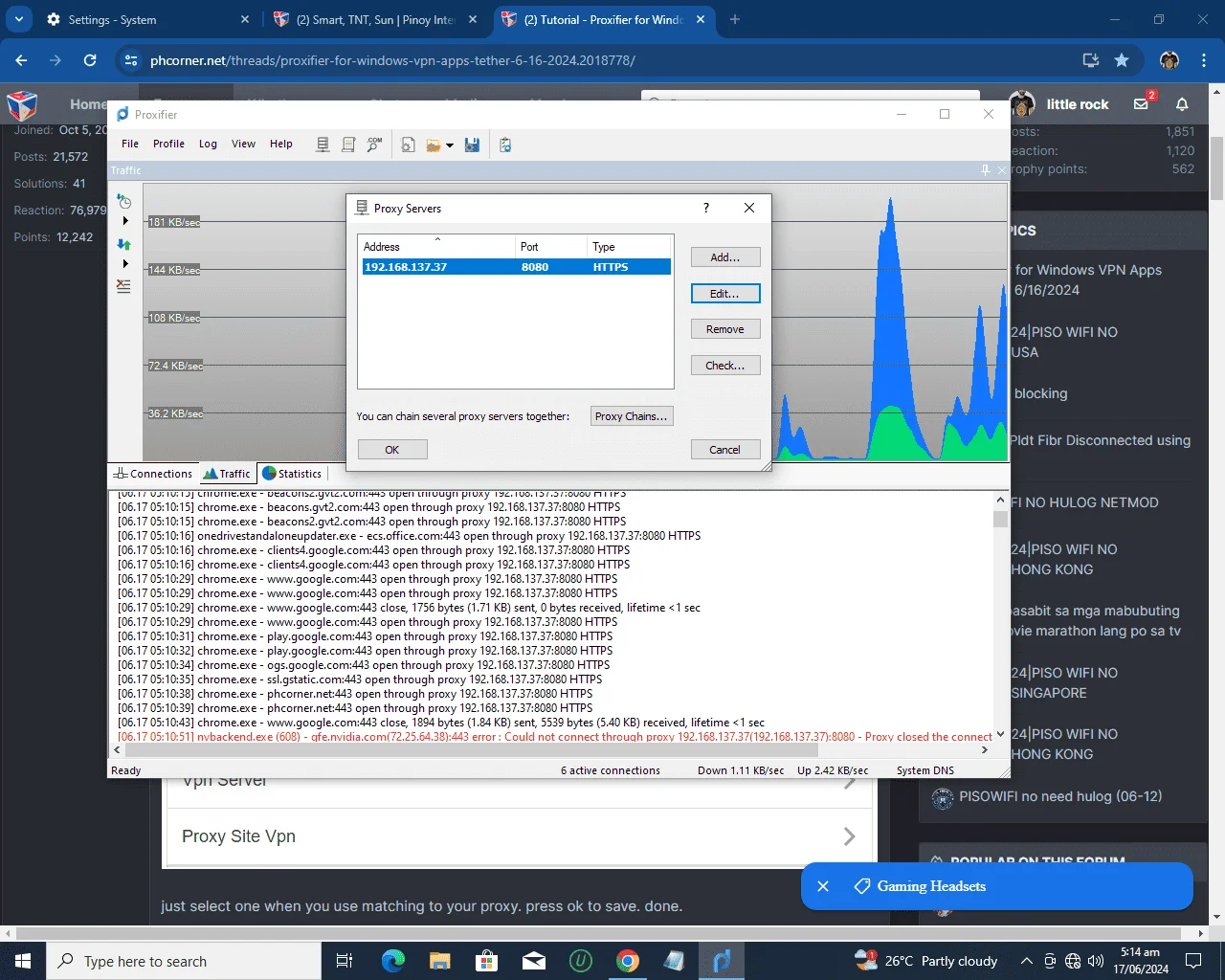Expand arrow below the up/down traffic icon
This screenshot has width=1225, height=980.
click(125, 264)
